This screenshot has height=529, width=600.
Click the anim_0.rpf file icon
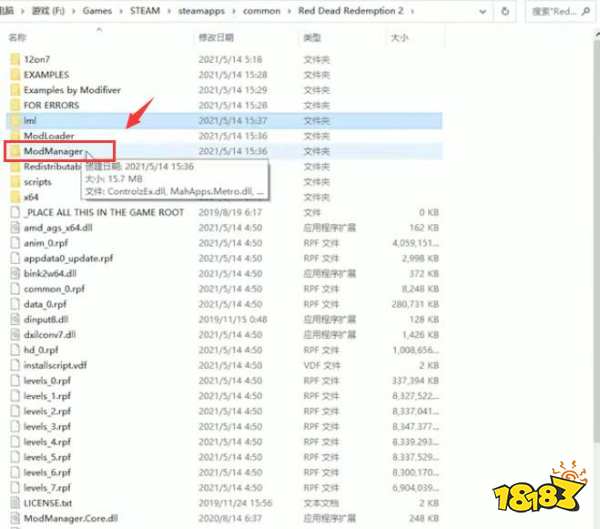pyautogui.click(x=15, y=243)
